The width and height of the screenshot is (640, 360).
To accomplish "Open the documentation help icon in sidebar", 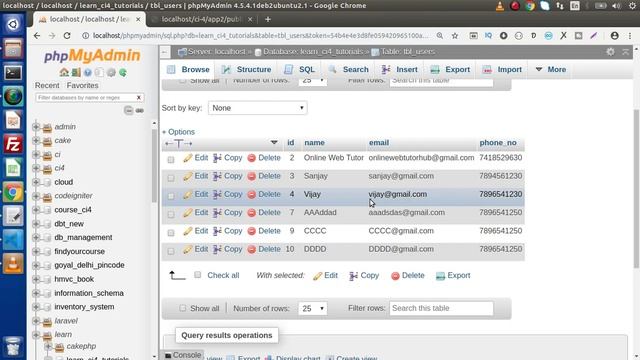I will coord(88,73).
